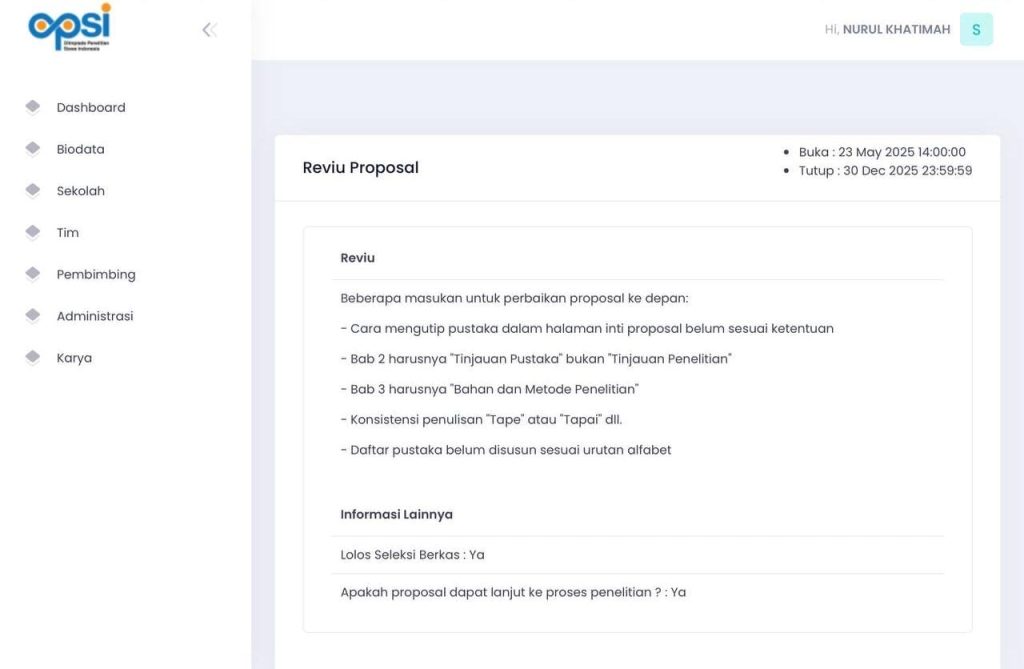Navigate to Pembimbing section
1024x669 pixels.
[x=96, y=275]
